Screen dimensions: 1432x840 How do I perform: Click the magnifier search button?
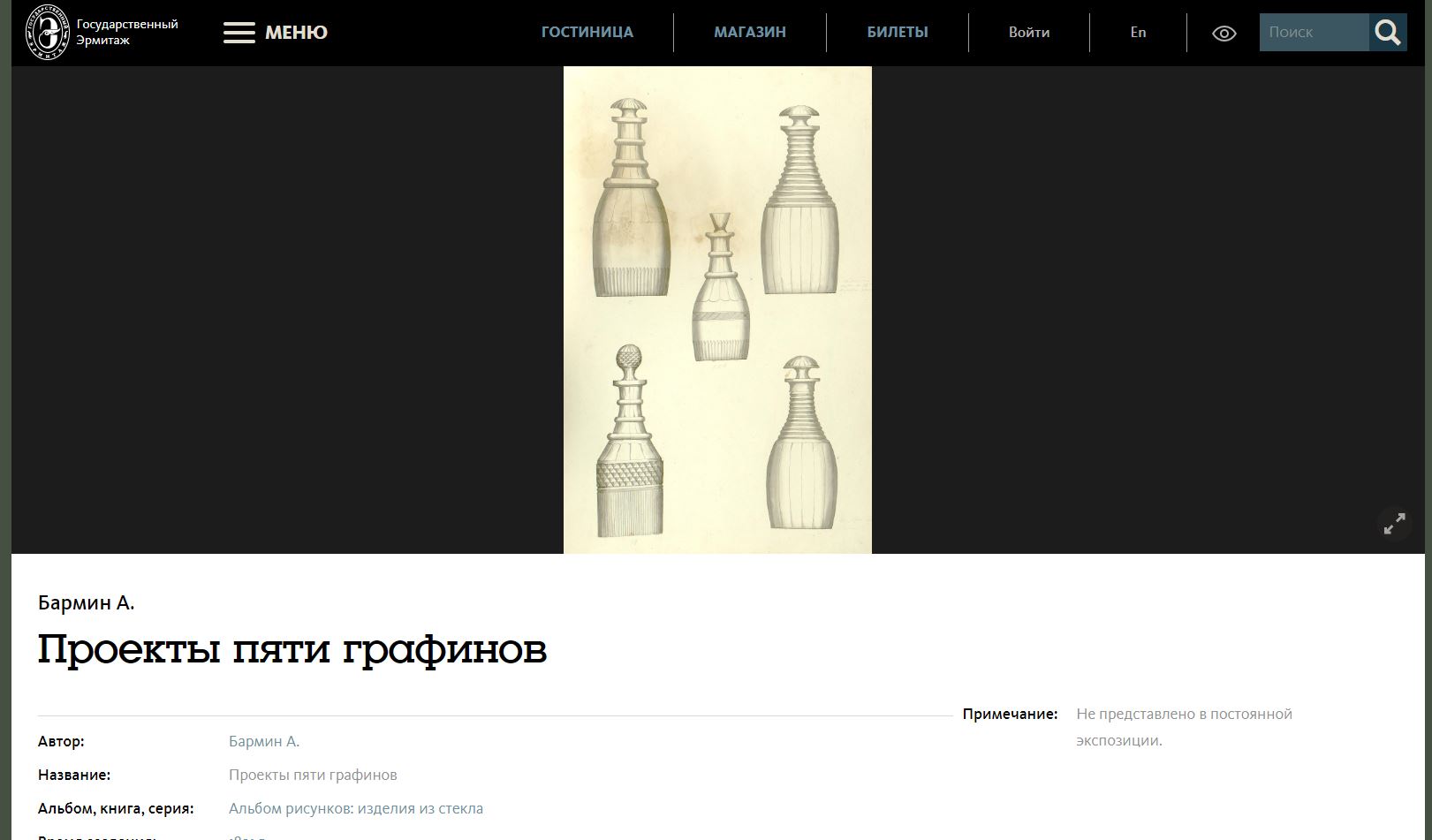point(1388,33)
